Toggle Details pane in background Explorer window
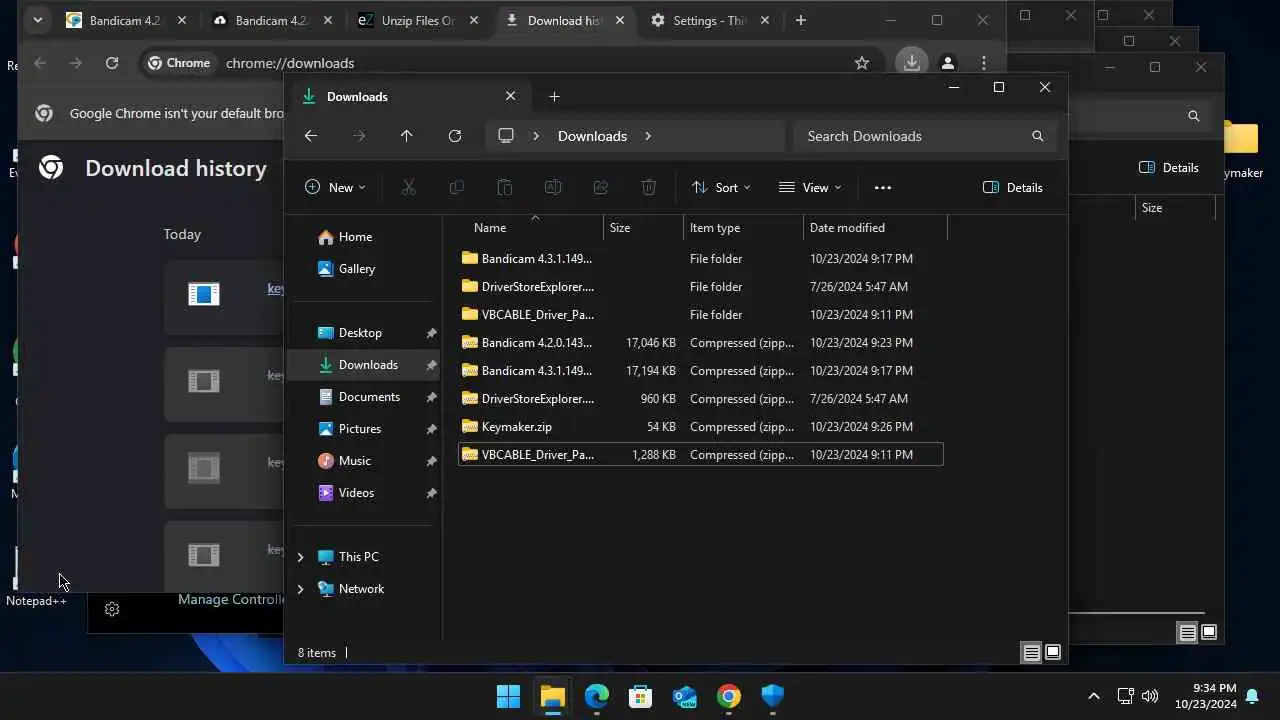 tap(1169, 167)
